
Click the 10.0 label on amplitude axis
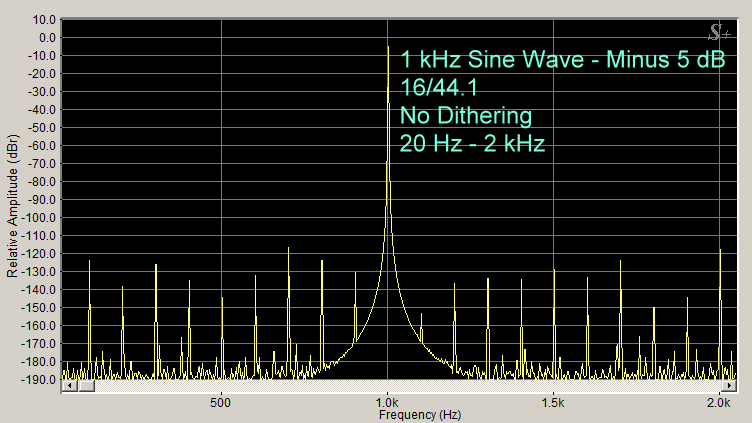pos(43,20)
